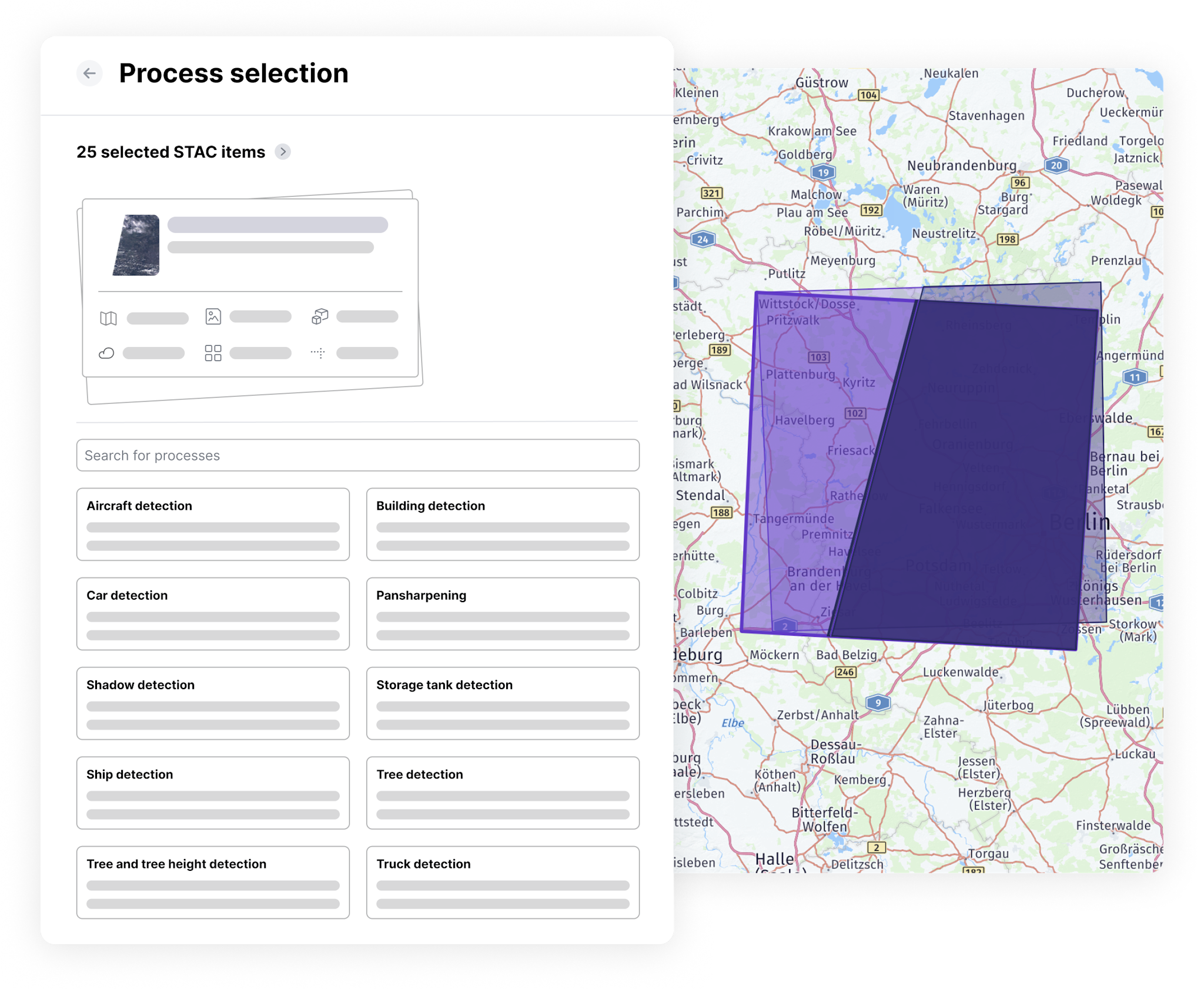1204x989 pixels.
Task: Expand the 25 selected STAC items chevron
Action: tap(283, 152)
